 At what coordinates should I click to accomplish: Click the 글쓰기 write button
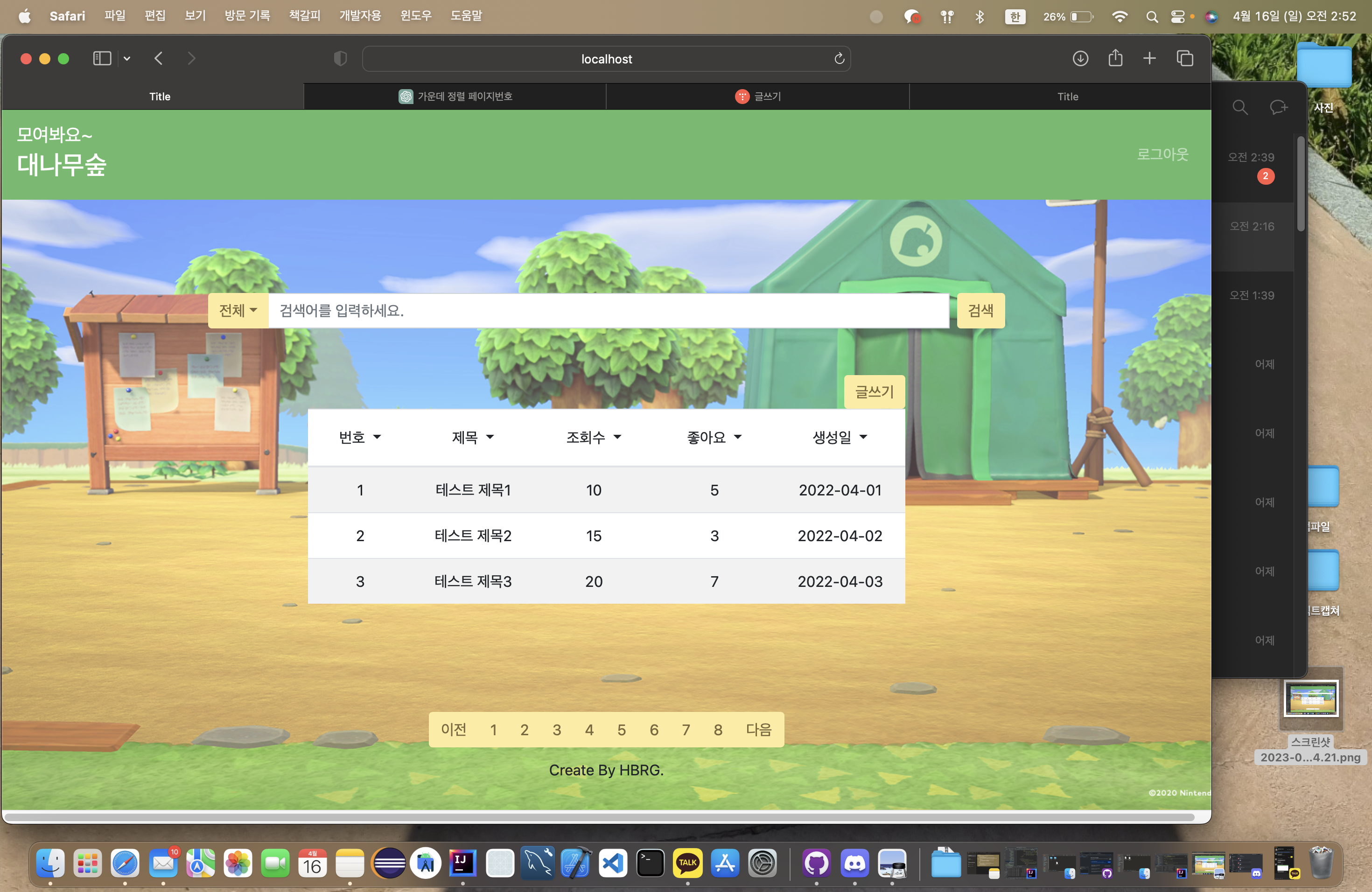[x=874, y=392]
